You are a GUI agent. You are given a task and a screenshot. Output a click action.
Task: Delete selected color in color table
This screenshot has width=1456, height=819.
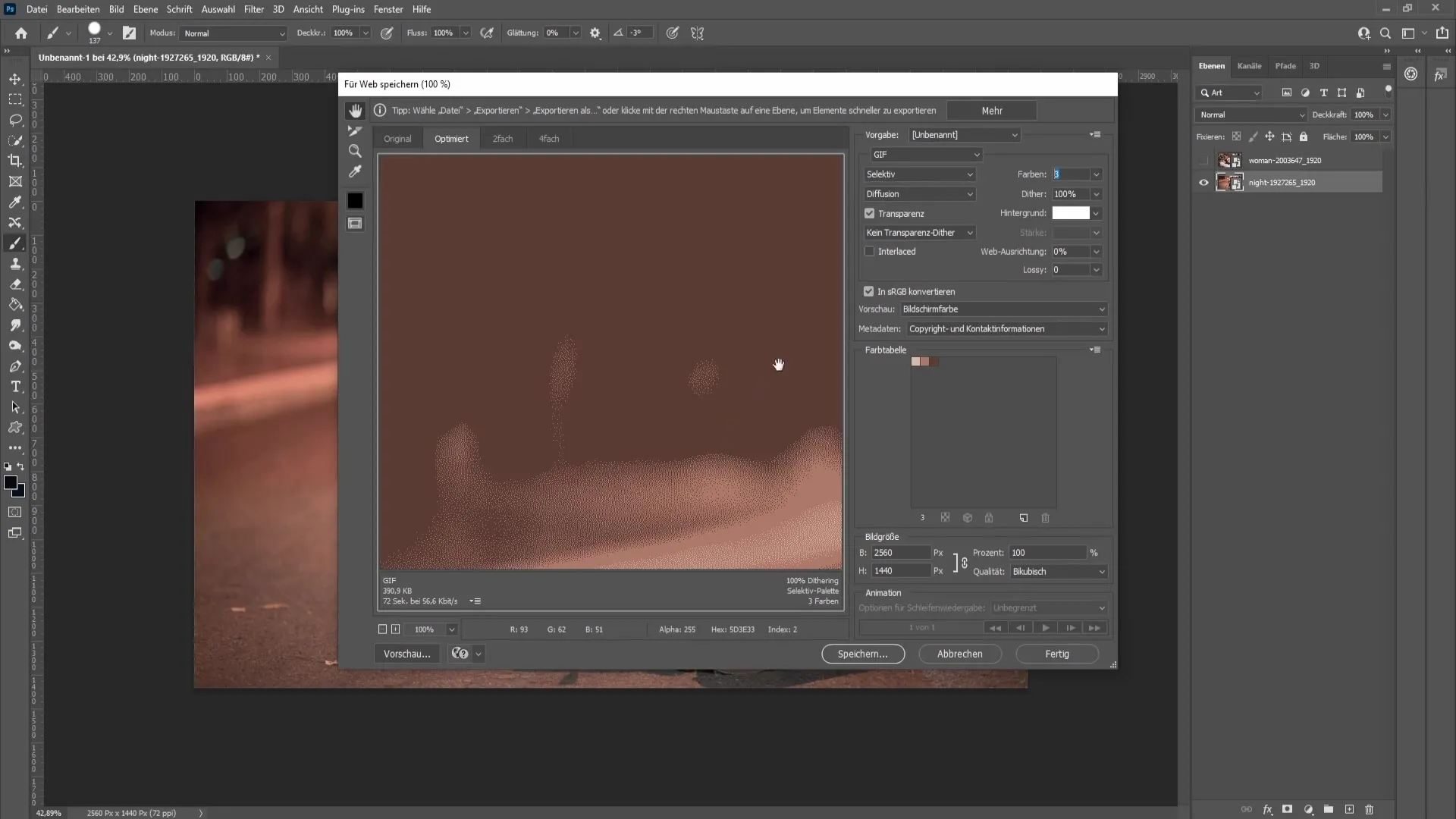pos(1046,518)
